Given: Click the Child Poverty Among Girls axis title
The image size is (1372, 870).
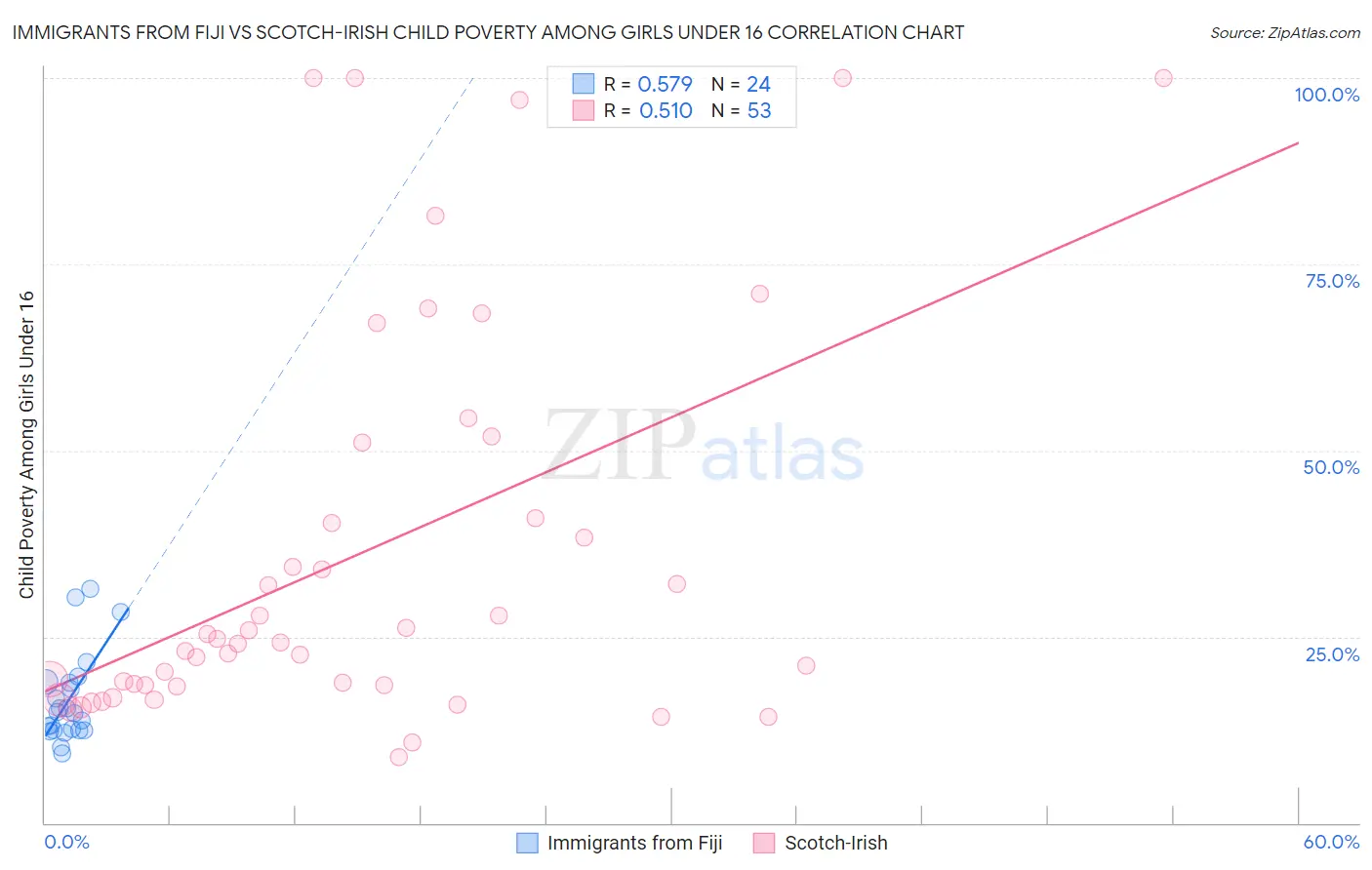Looking at the screenshot, I should tap(26, 445).
